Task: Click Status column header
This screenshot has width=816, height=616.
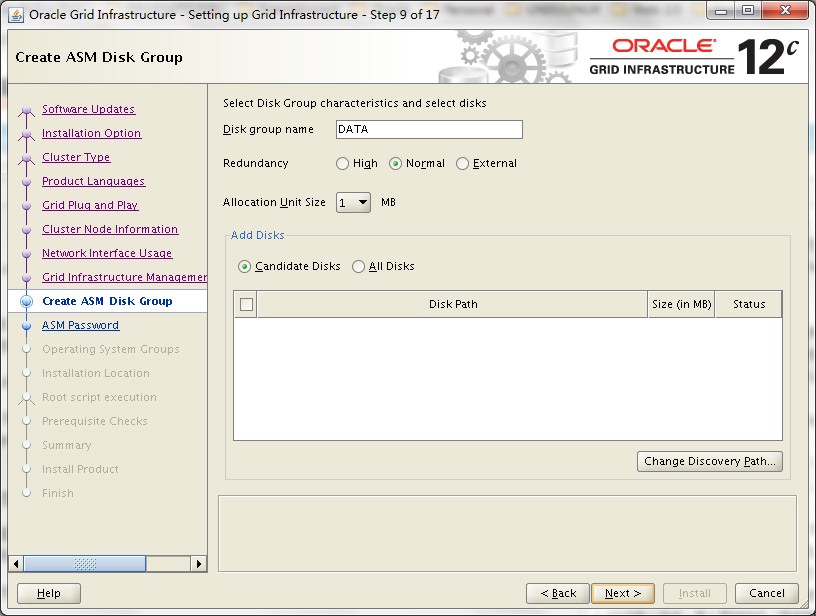Action: click(749, 304)
